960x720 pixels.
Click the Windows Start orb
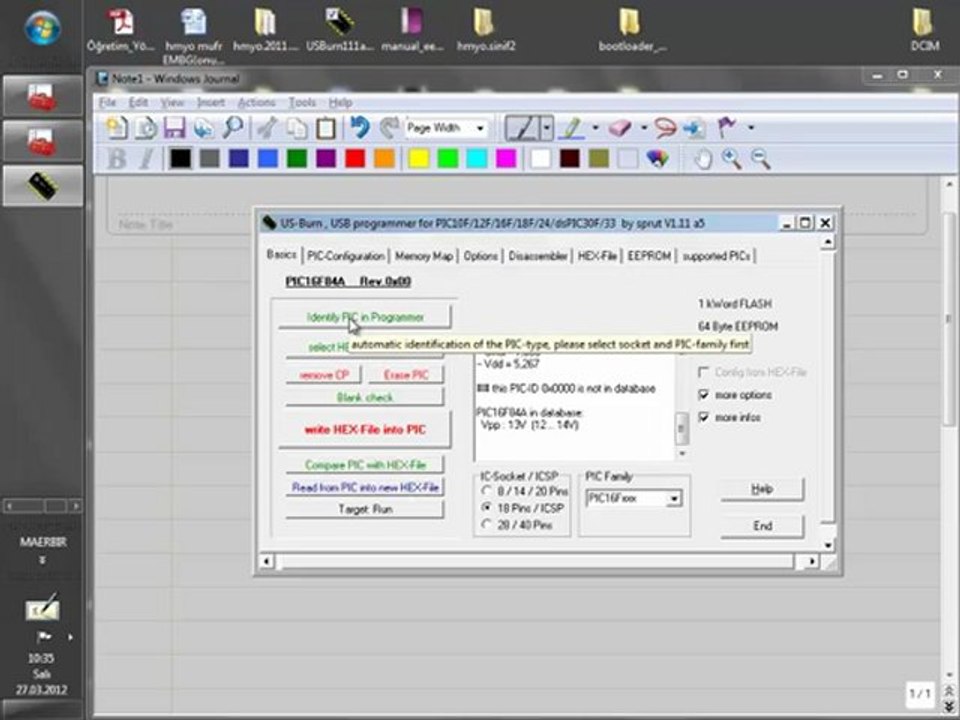click(x=42, y=28)
